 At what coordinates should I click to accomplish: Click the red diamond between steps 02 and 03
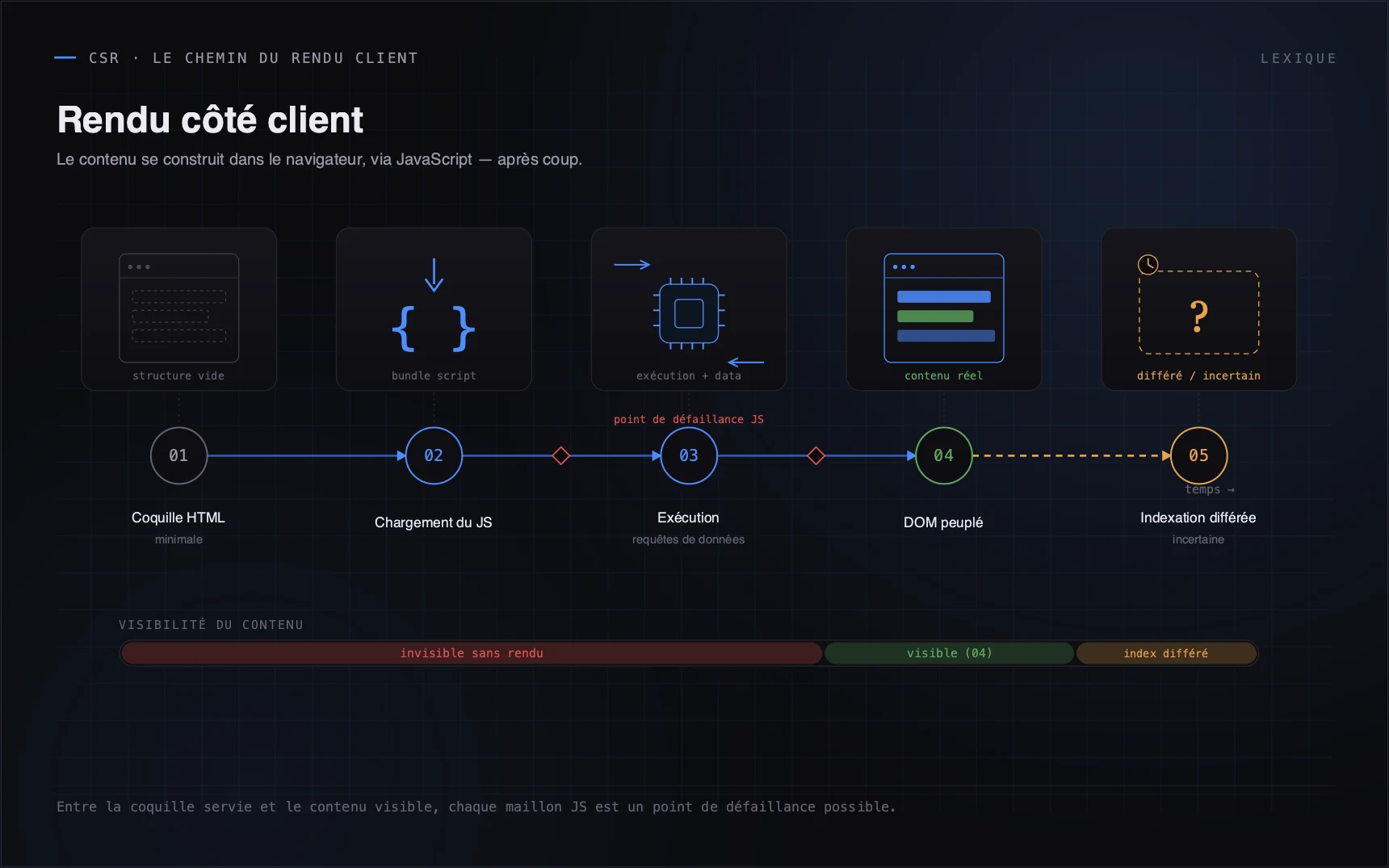pos(561,455)
